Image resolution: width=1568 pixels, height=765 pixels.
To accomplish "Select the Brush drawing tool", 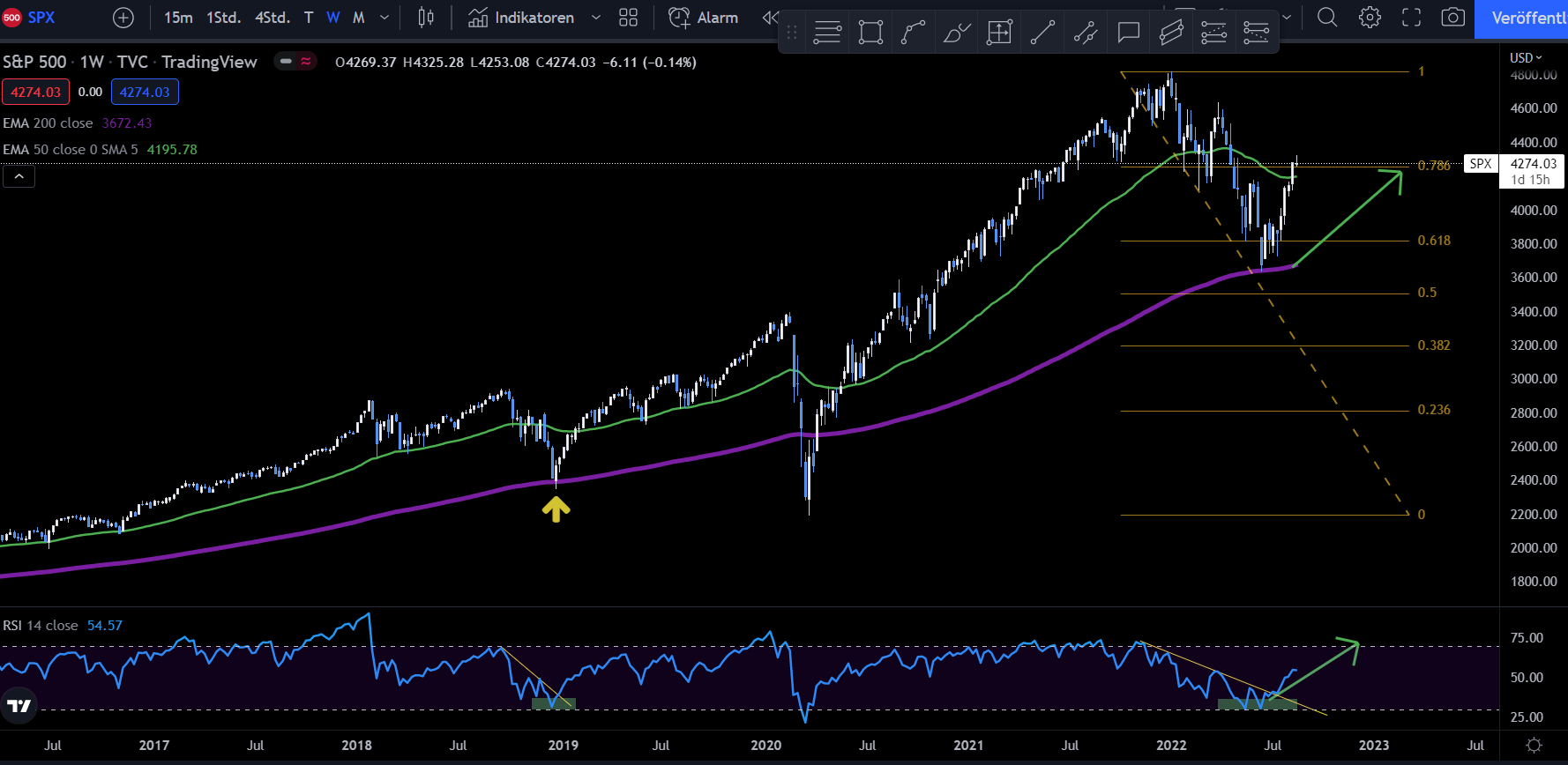I will click(x=956, y=33).
